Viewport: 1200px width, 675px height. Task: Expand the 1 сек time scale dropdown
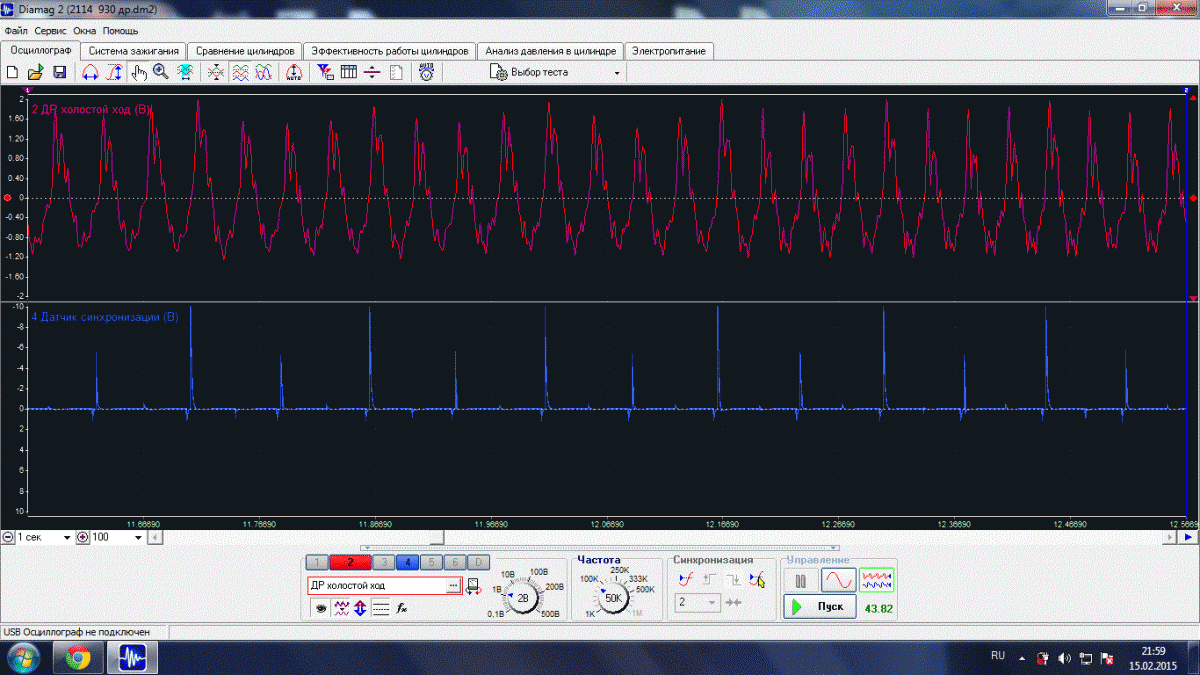[x=67, y=538]
